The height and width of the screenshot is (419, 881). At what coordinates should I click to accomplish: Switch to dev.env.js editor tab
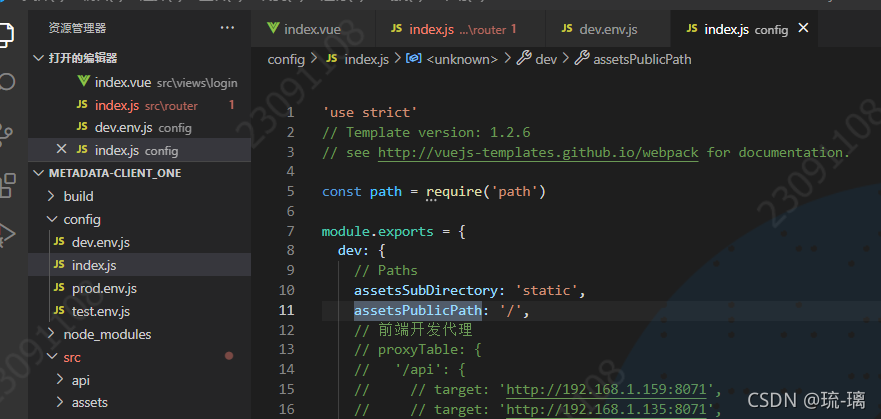(x=608, y=29)
